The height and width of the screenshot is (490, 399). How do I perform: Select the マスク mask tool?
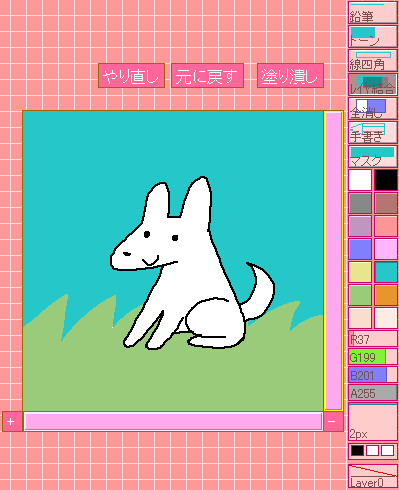(373, 156)
